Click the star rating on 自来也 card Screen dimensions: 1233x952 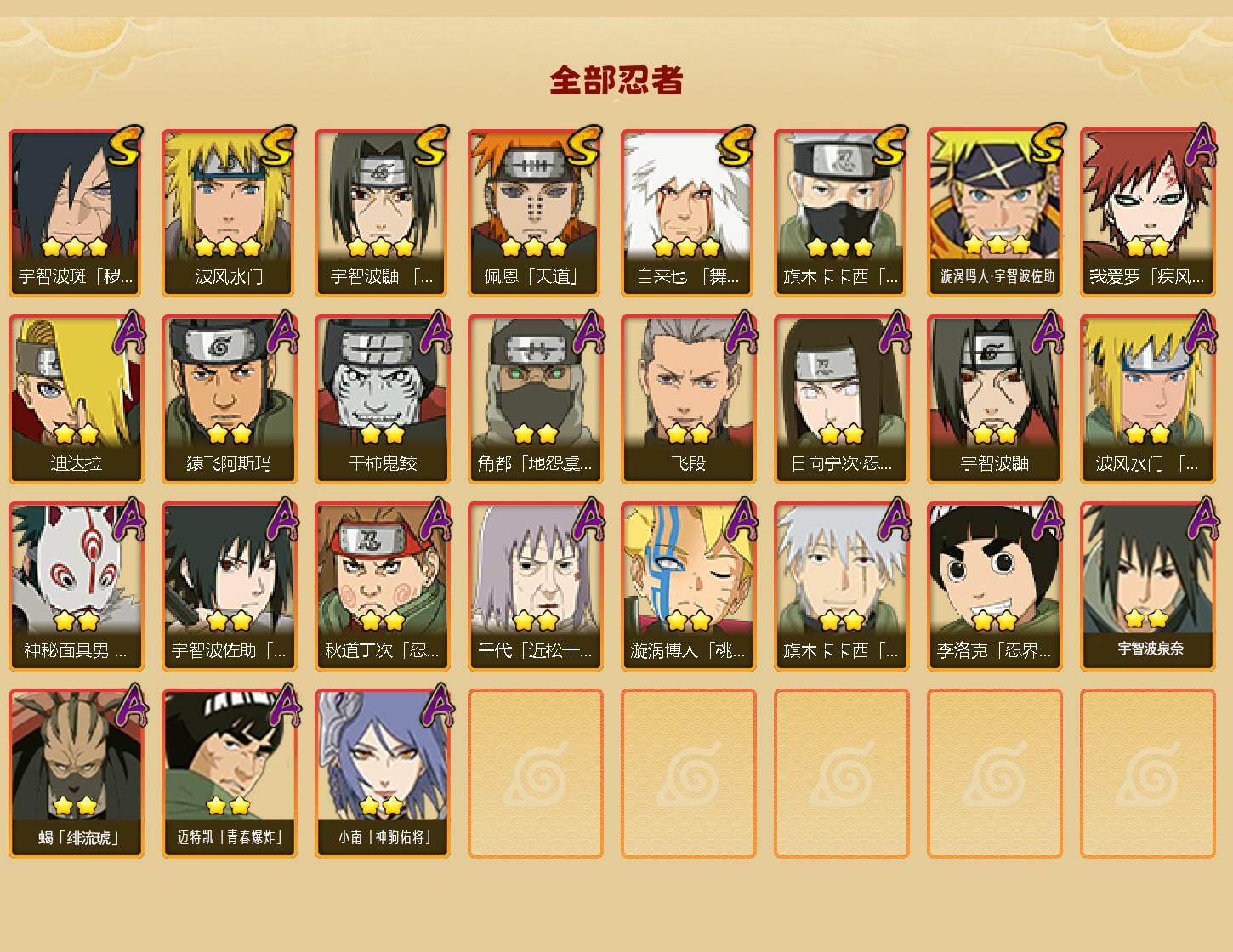pyautogui.click(x=687, y=247)
